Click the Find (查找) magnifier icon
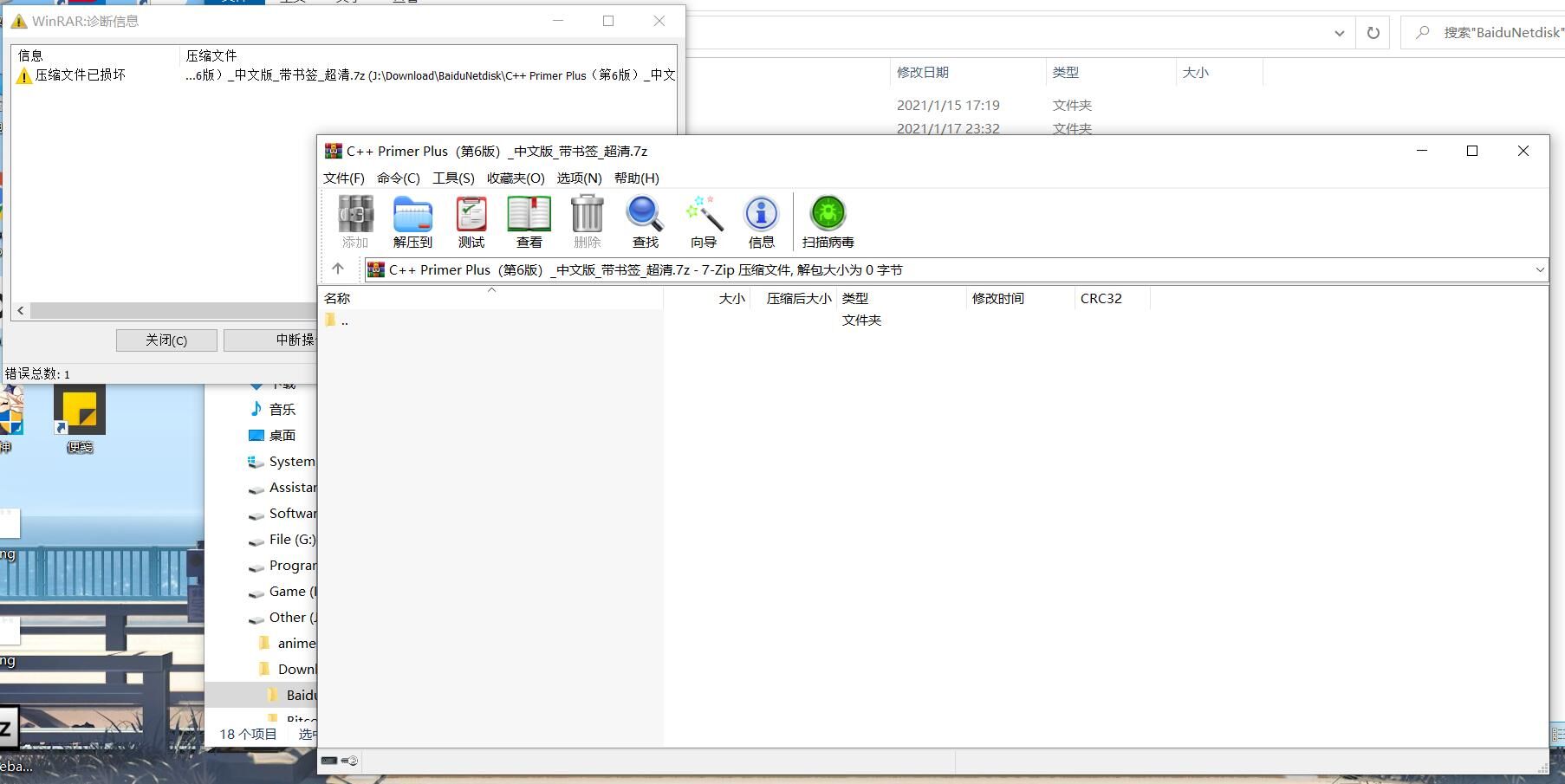1565x784 pixels. pos(645,222)
